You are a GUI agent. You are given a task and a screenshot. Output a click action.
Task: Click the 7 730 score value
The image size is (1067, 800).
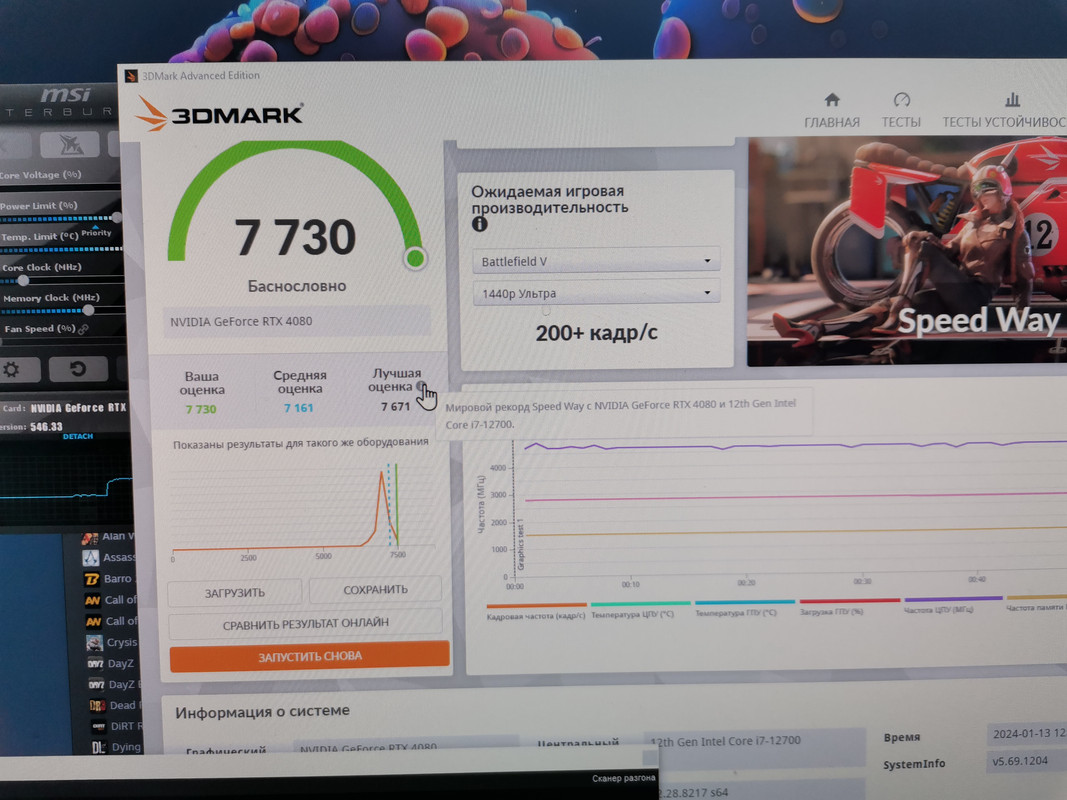point(295,237)
